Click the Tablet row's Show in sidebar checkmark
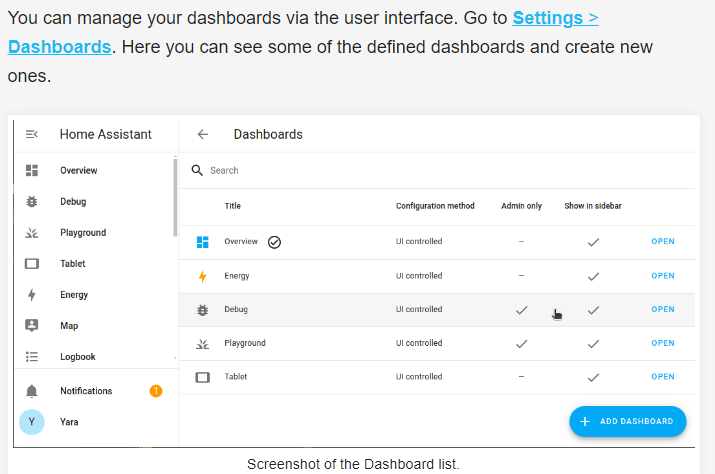The image size is (715, 474). 593,377
